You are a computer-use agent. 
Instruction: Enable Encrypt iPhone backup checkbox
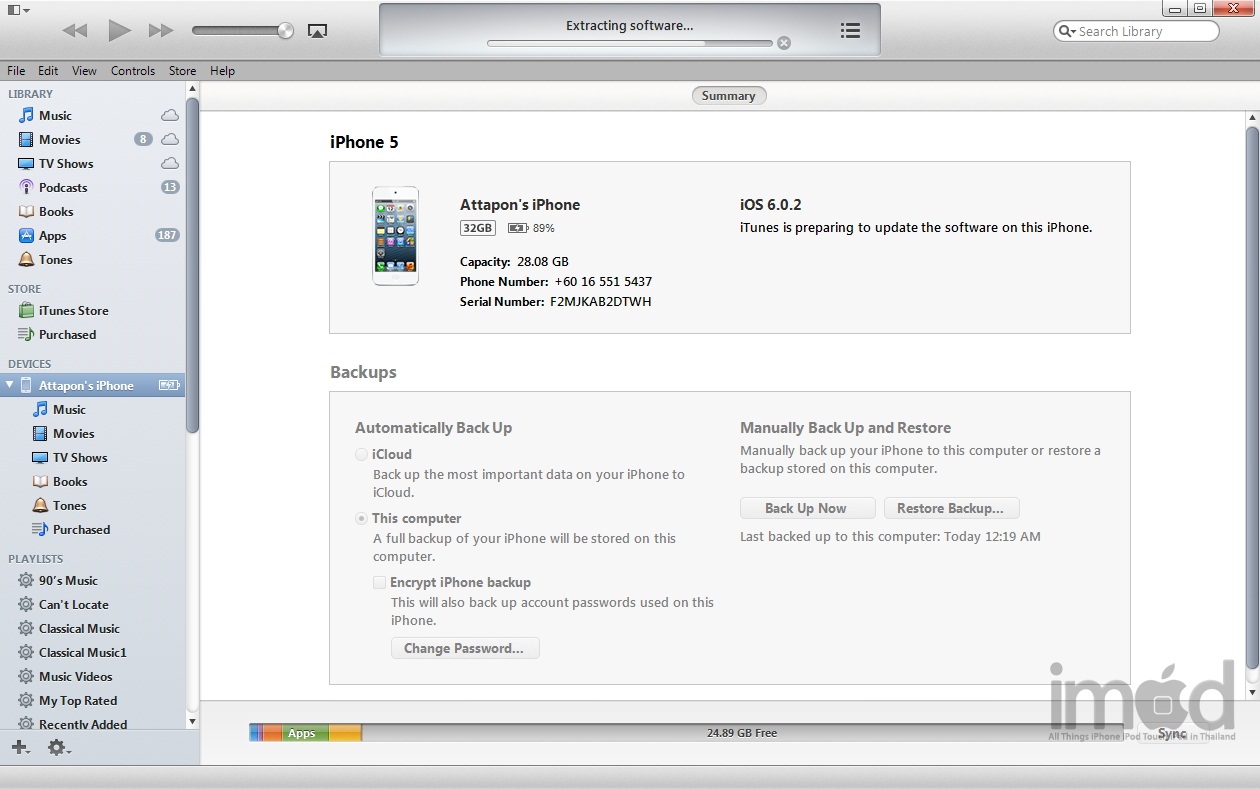(379, 582)
